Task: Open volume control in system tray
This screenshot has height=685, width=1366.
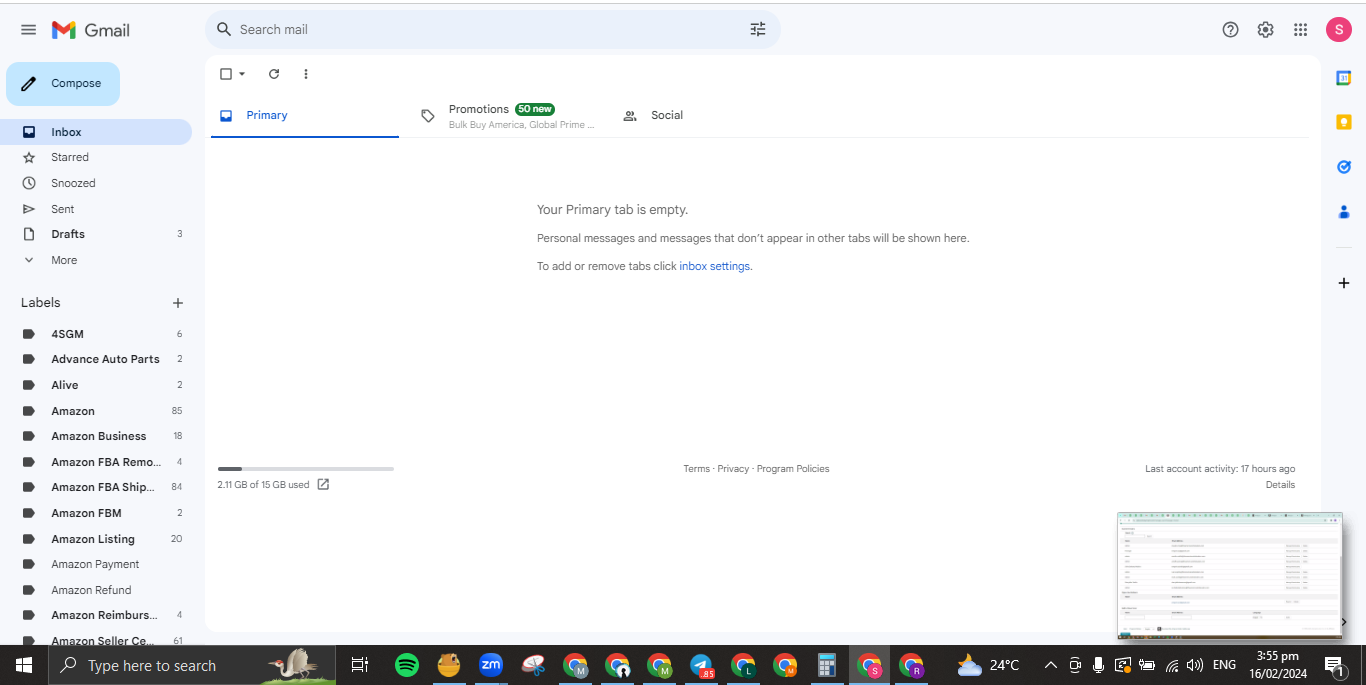Action: (1196, 665)
